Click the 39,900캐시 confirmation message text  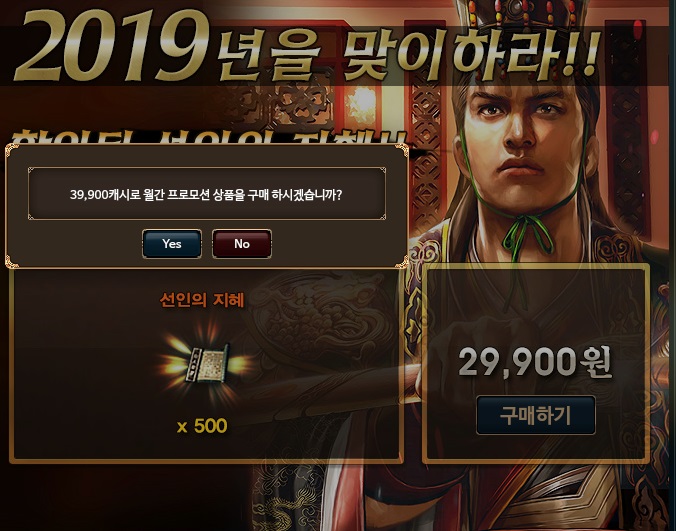pyautogui.click(x=206, y=195)
